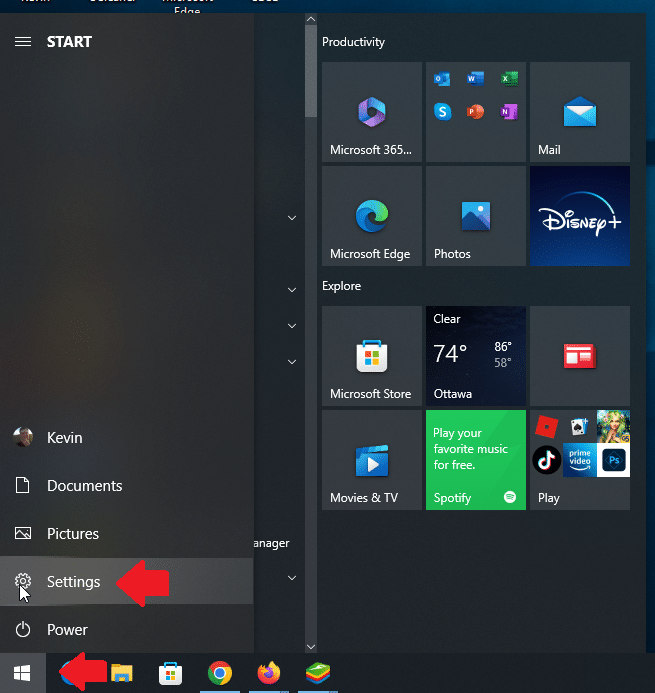Open the Disney+ tile
The width and height of the screenshot is (655, 693).
580,216
